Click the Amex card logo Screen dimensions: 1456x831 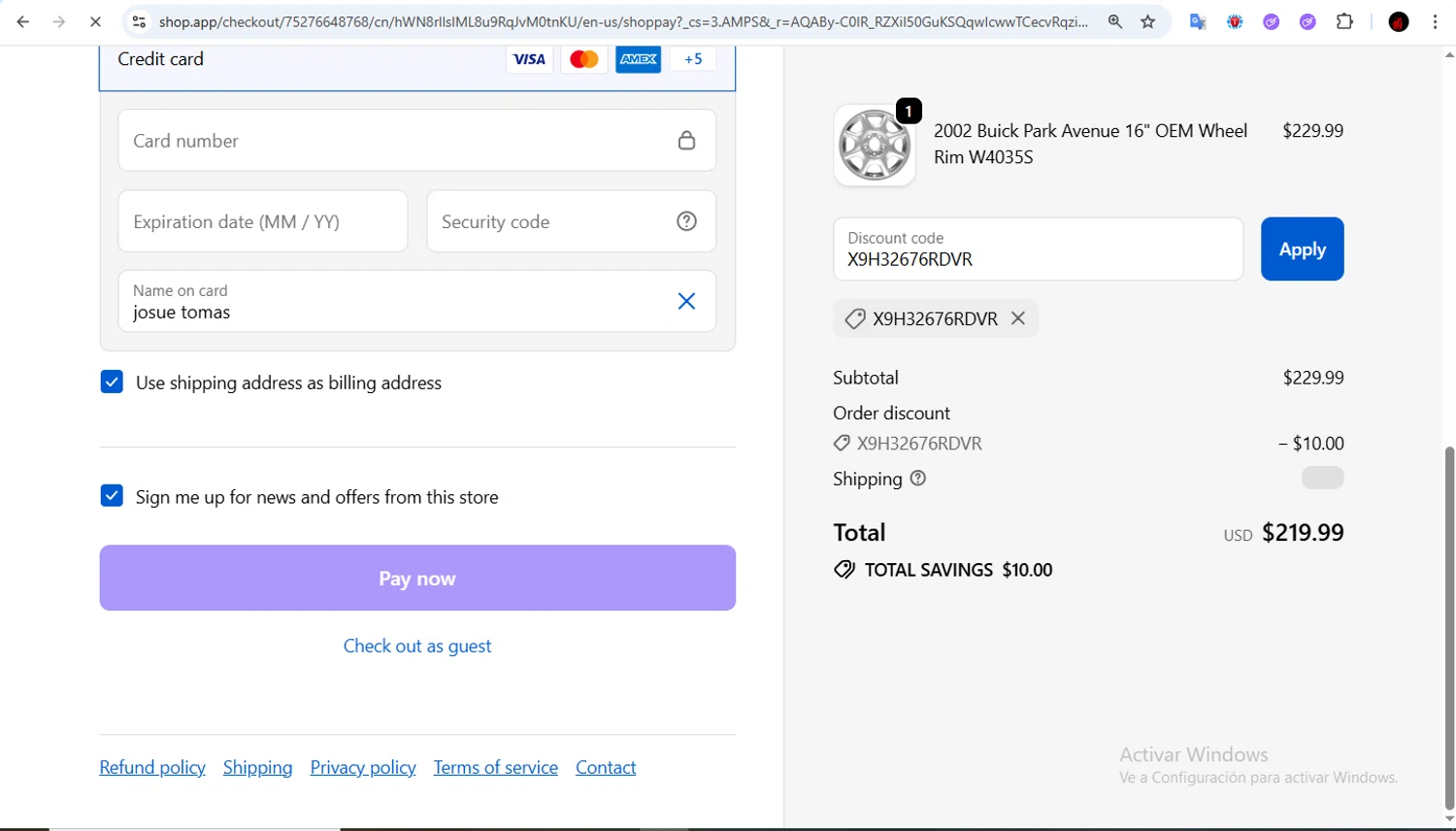(x=638, y=59)
